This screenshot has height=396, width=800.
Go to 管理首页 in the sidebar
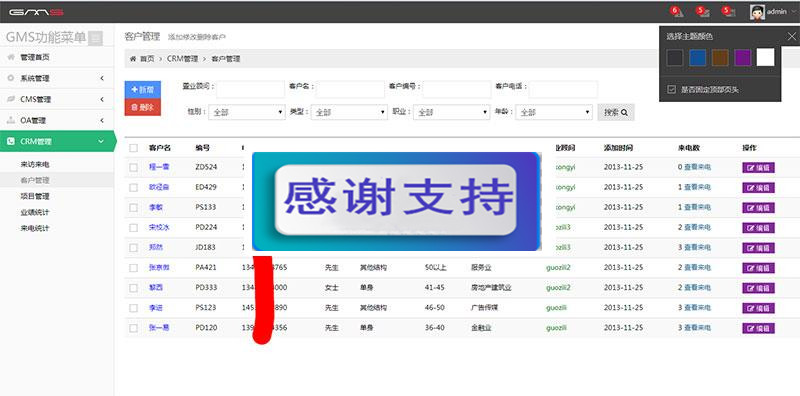point(57,57)
